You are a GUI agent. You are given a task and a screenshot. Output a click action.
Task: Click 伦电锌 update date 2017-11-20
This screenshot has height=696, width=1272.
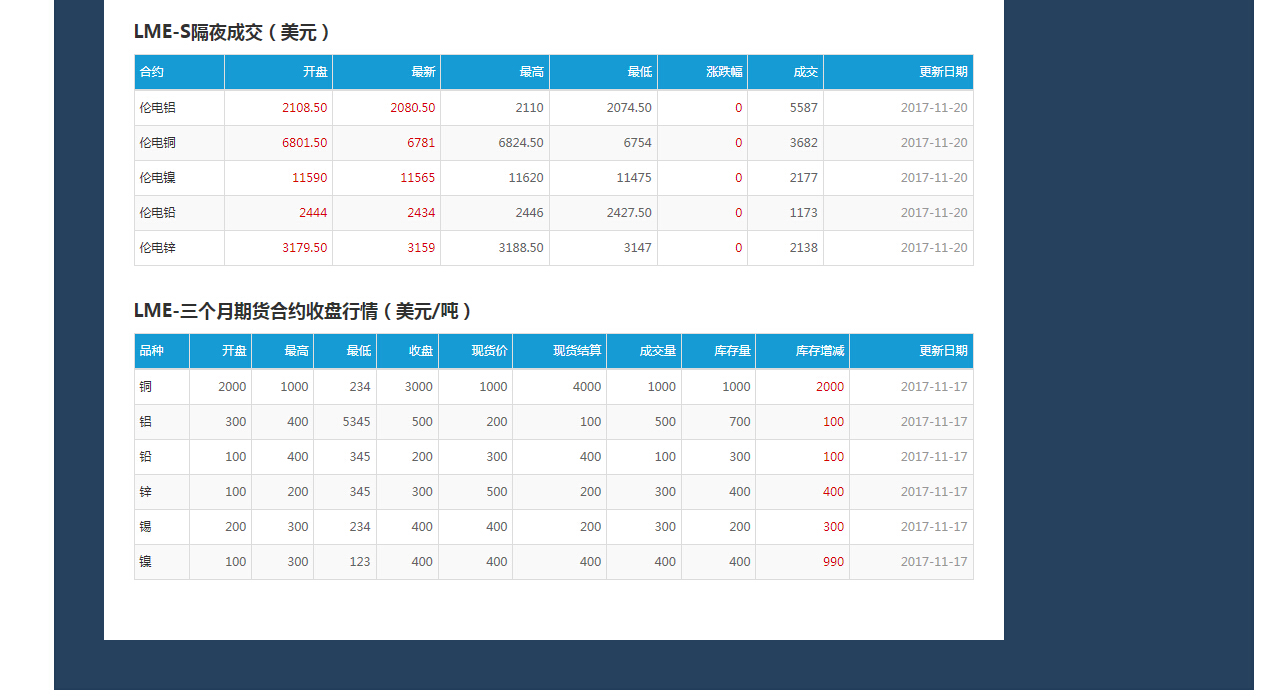[934, 247]
